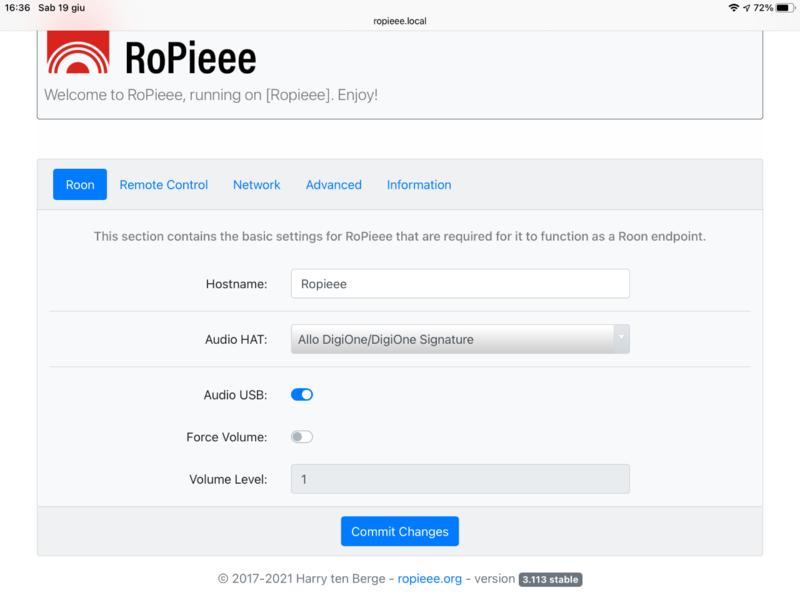Tap the location arrow status icon
The height and width of the screenshot is (600, 800).
tap(747, 8)
